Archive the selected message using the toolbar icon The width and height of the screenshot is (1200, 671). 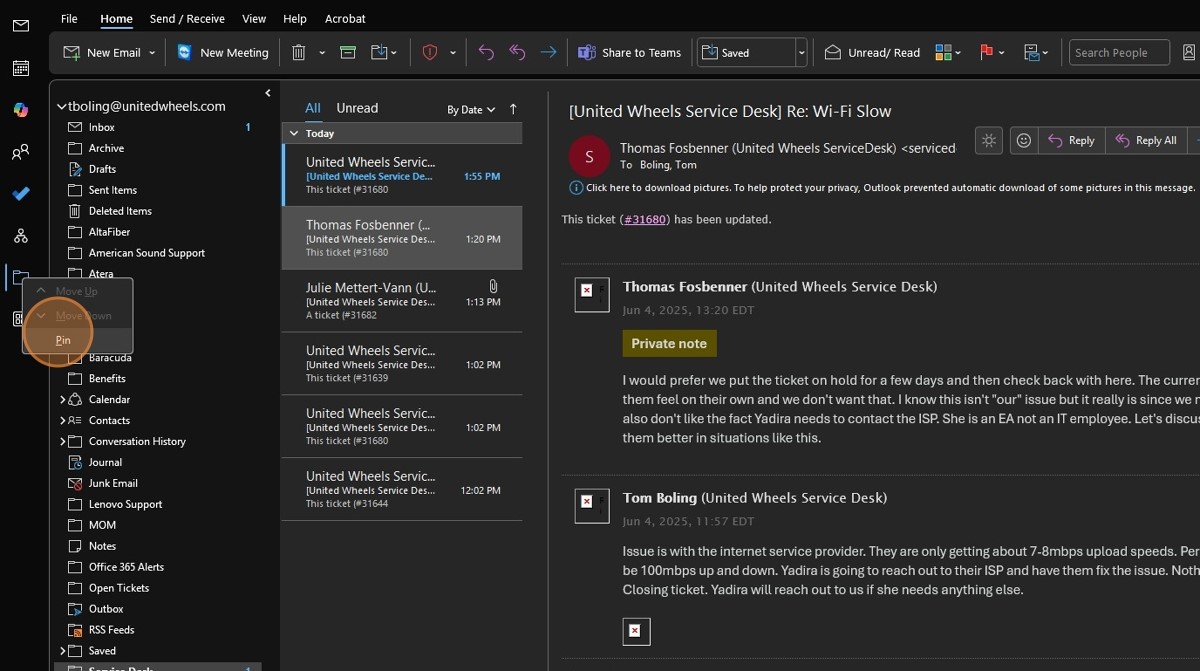point(347,53)
